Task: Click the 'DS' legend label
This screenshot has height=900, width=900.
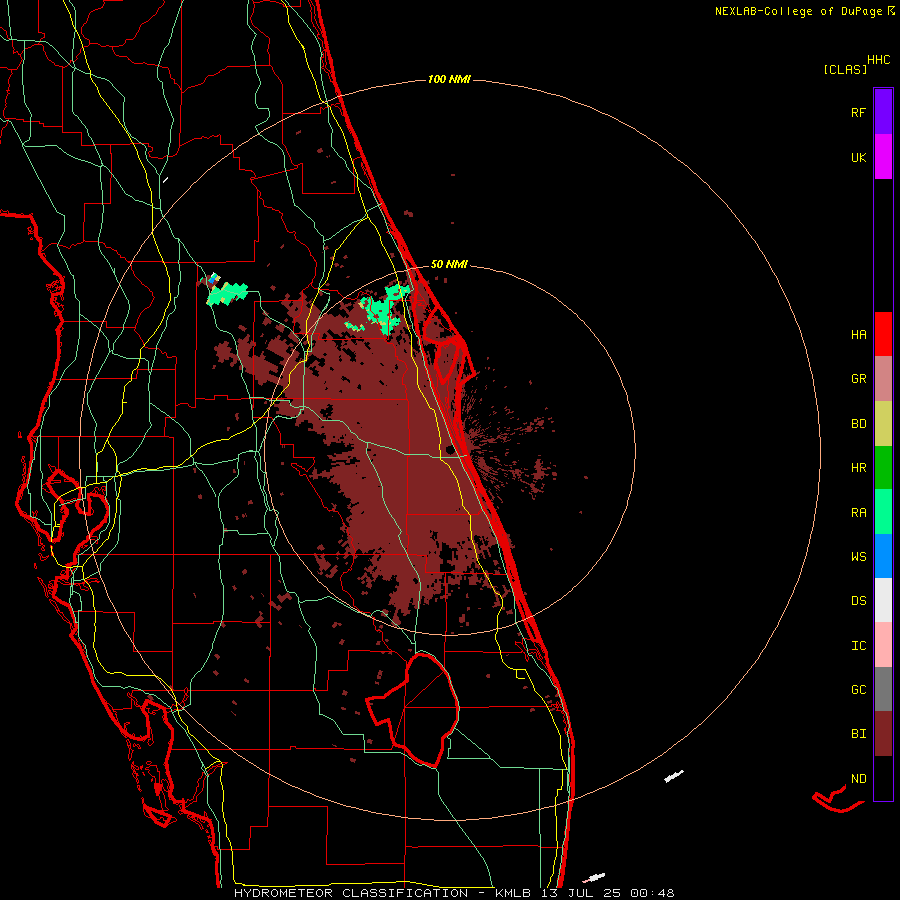Action: click(858, 601)
